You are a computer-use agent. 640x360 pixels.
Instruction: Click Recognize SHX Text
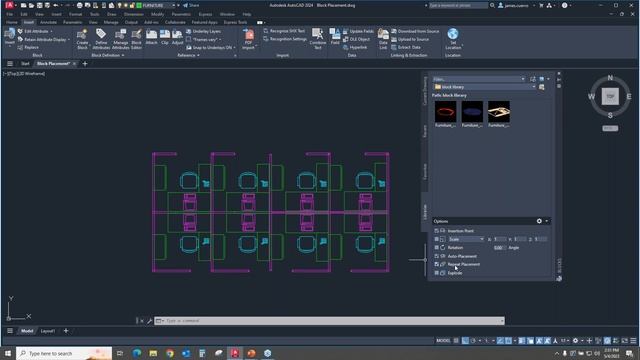284,31
